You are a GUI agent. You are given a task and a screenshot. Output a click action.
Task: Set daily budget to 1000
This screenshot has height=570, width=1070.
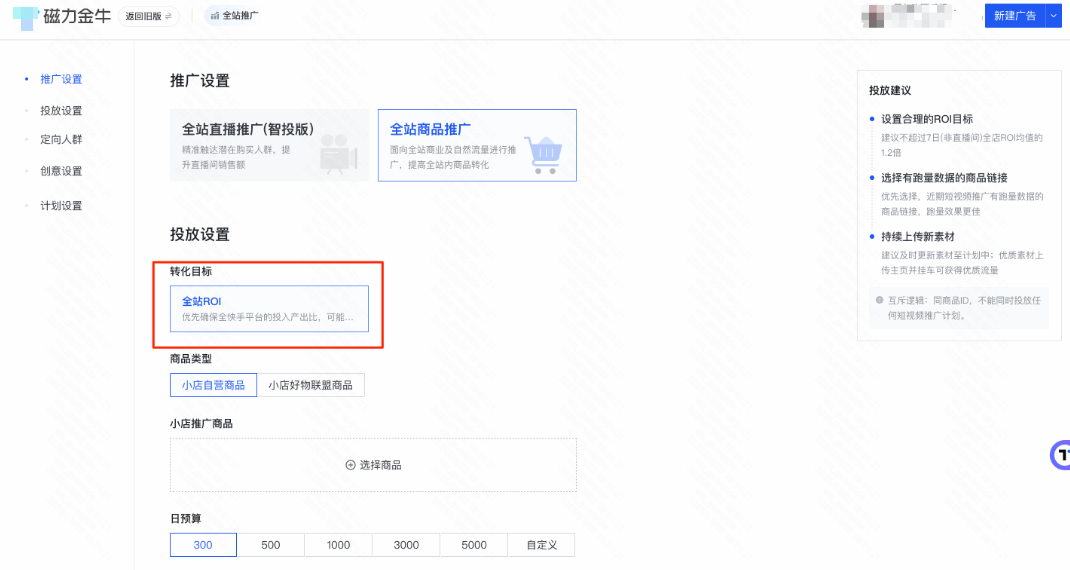pos(338,545)
